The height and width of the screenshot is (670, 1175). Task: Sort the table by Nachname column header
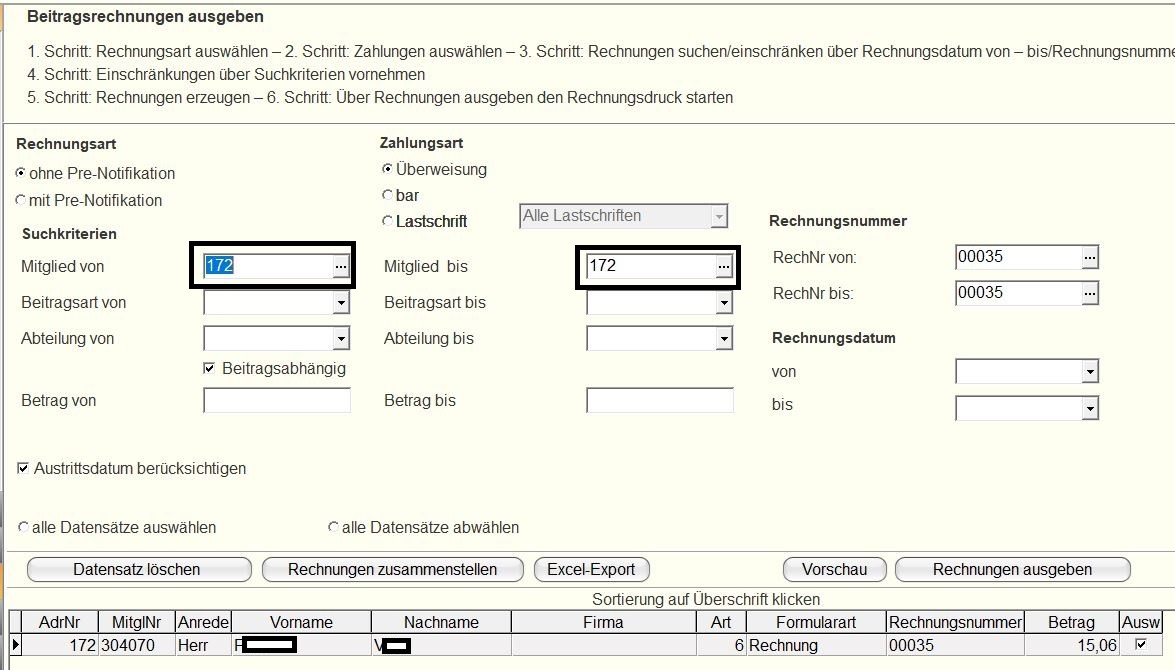441,622
